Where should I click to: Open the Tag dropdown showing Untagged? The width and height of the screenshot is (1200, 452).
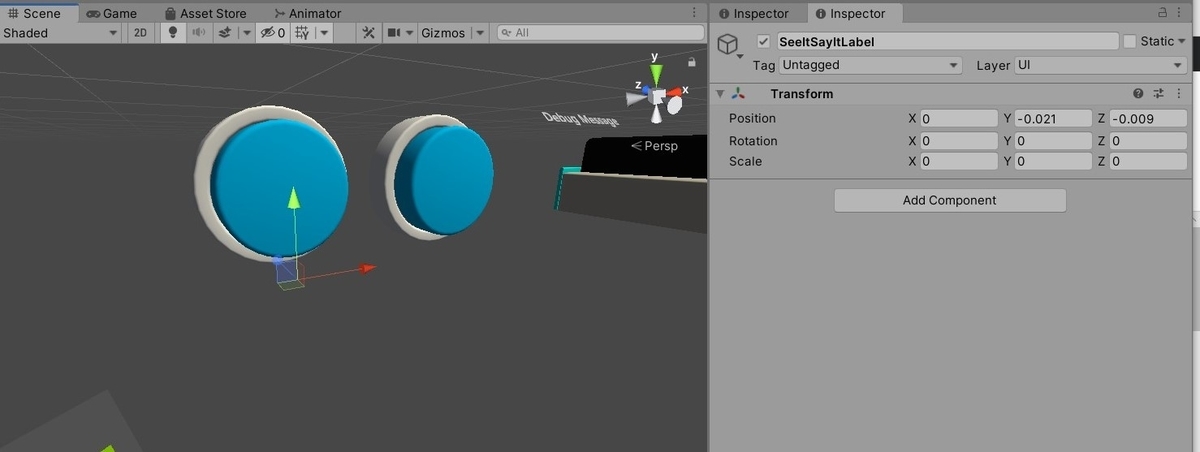[x=871, y=65]
